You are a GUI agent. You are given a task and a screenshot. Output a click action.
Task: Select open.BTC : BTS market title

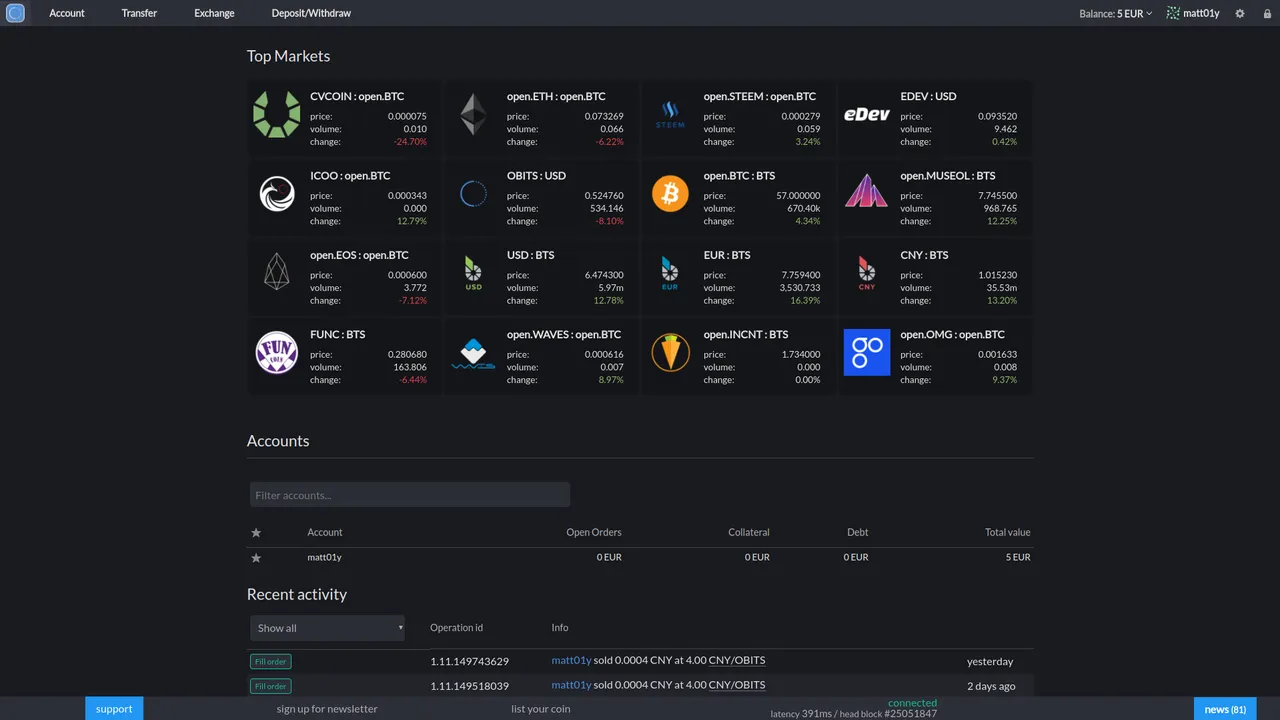tap(739, 176)
